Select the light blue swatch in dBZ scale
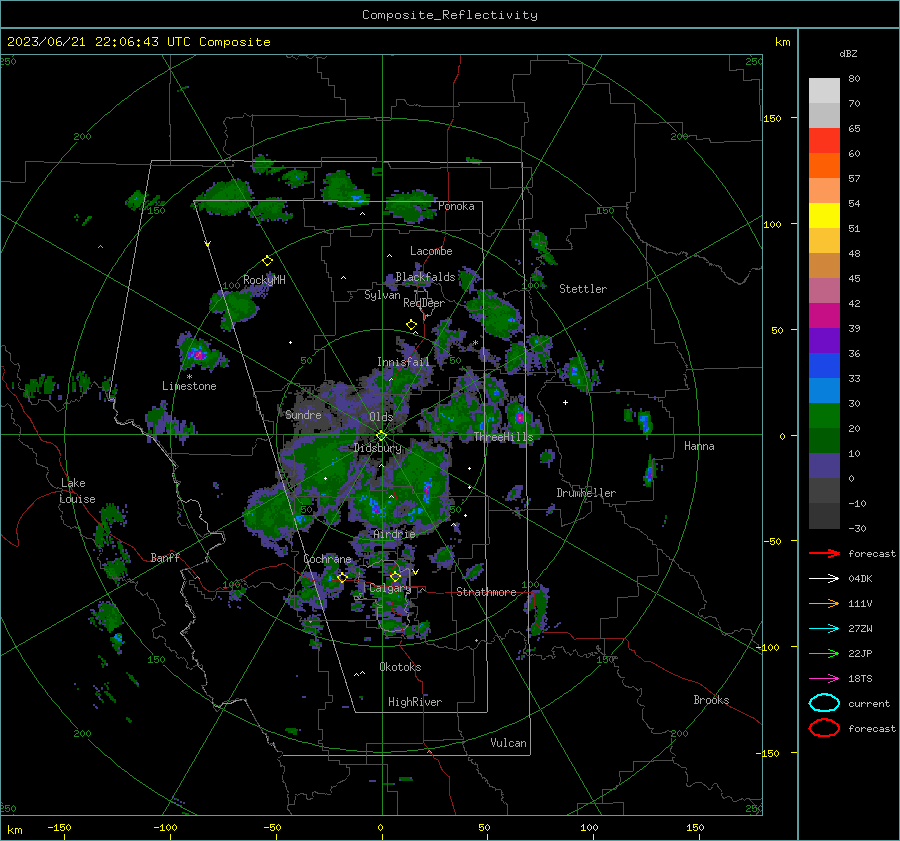The height and width of the screenshot is (841, 900). click(824, 391)
